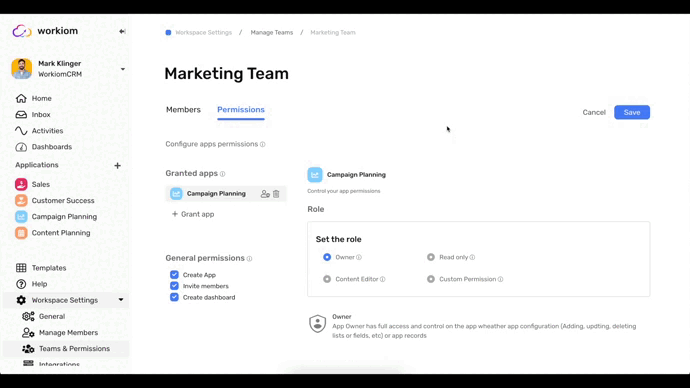690x388 pixels.
Task: Switch to the Members tab
Action: coord(183,110)
